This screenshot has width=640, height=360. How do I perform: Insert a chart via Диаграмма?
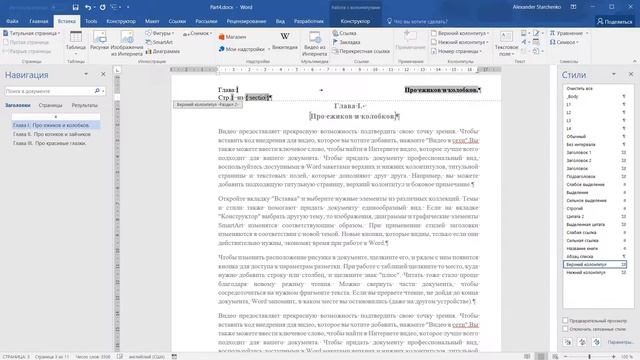tap(163, 51)
